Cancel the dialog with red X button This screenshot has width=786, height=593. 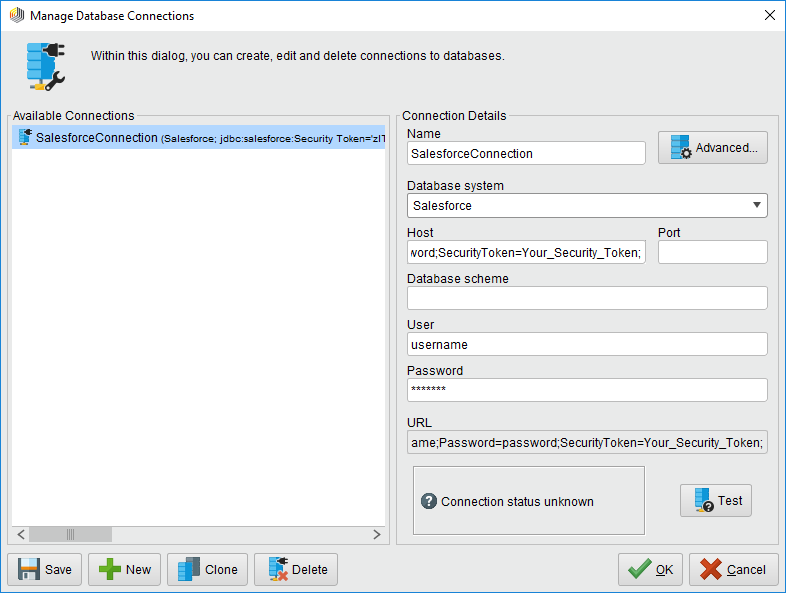pyautogui.click(x=733, y=569)
